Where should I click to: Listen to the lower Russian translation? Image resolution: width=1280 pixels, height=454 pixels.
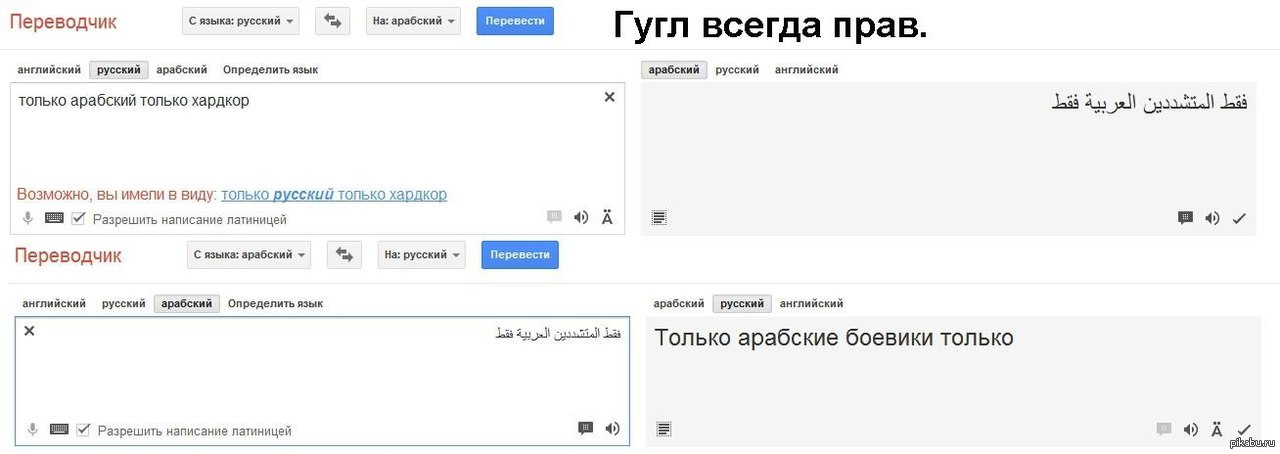(1190, 429)
